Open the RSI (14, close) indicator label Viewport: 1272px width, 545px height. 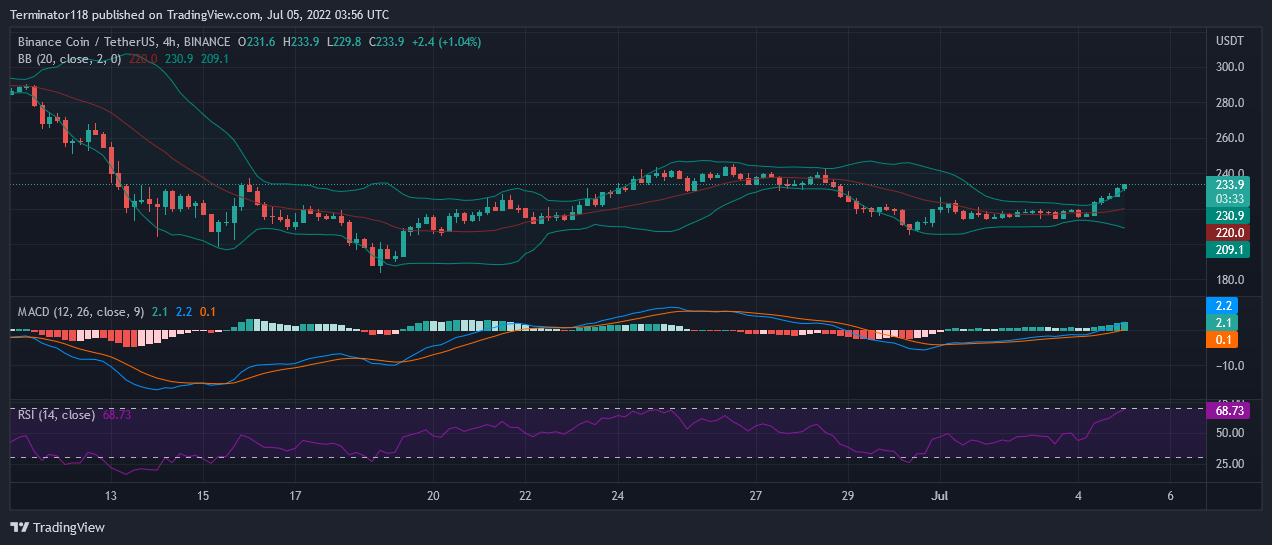(57, 415)
